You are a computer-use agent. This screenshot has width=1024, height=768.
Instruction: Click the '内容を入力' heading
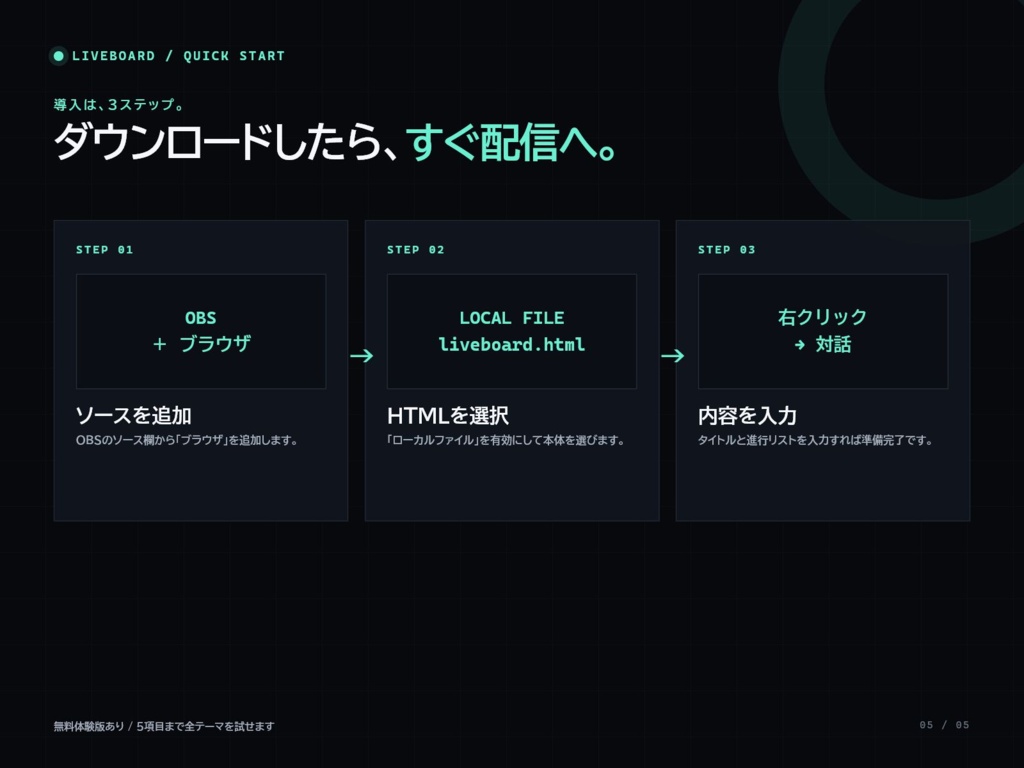747,415
